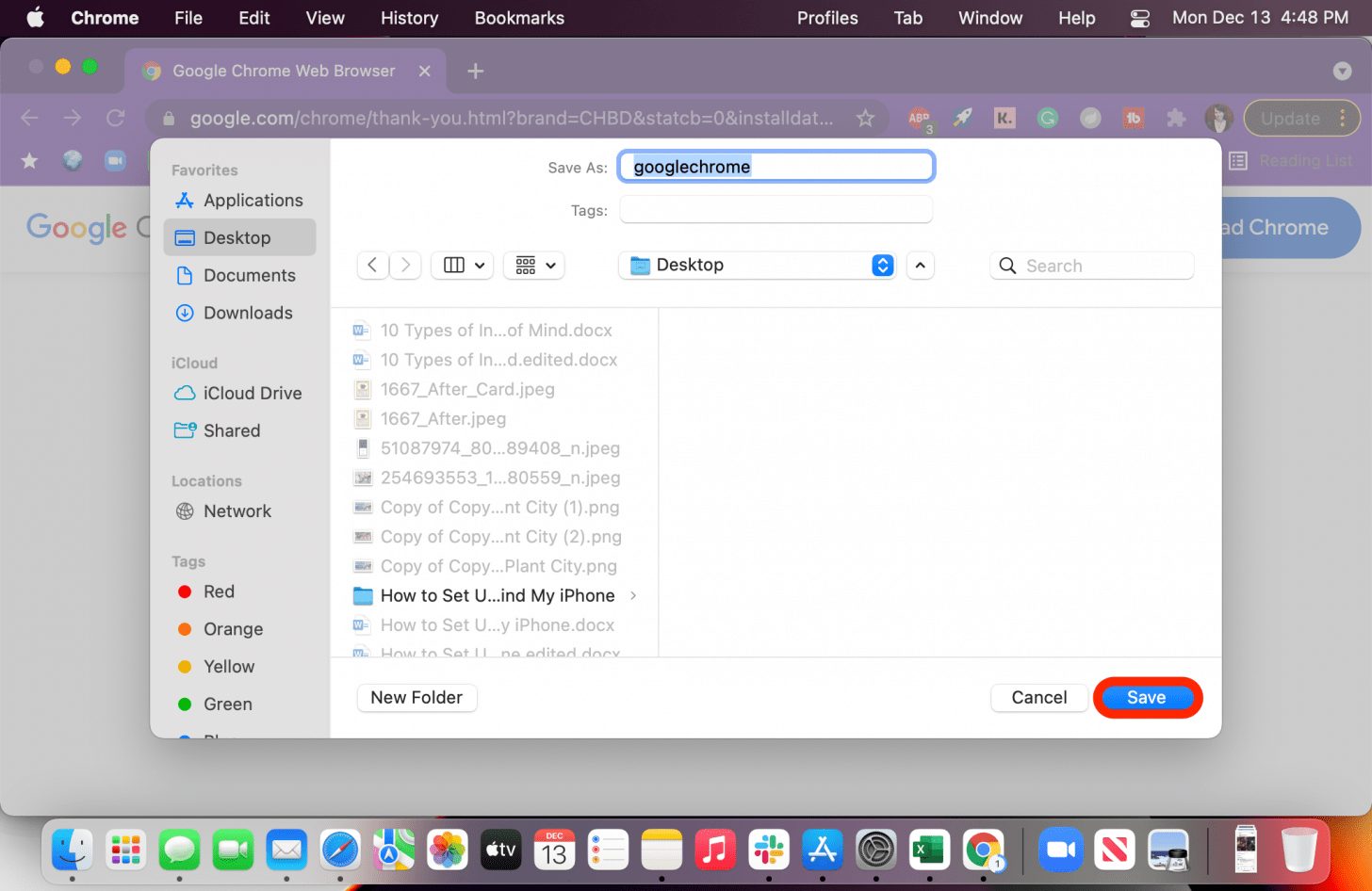Create a New Folder
The height and width of the screenshot is (891, 1372).
click(x=416, y=697)
